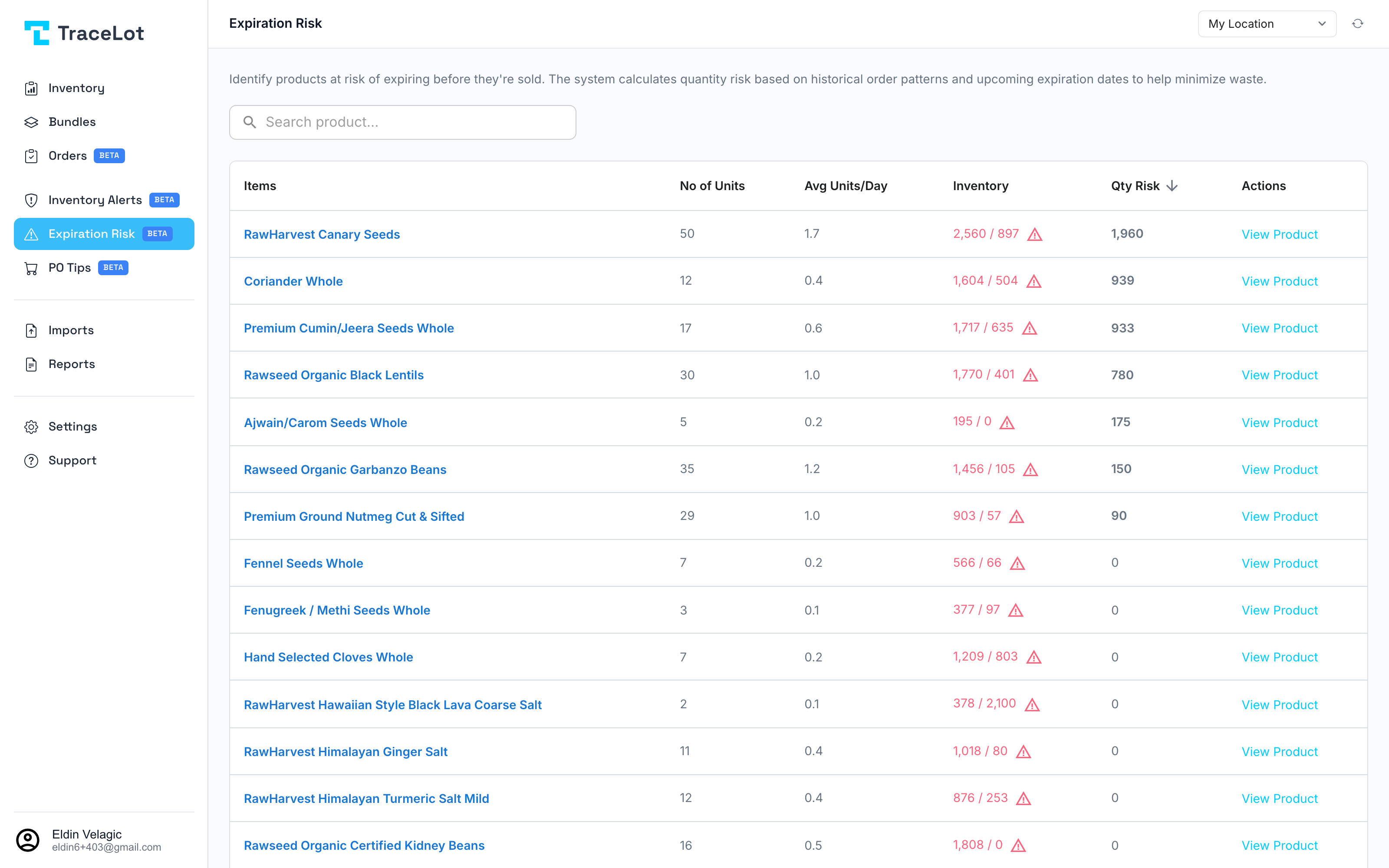Screen dimensions: 1389x868
Task: Open the Ajwain/Carom Seeds Whole item link
Action: (x=325, y=423)
